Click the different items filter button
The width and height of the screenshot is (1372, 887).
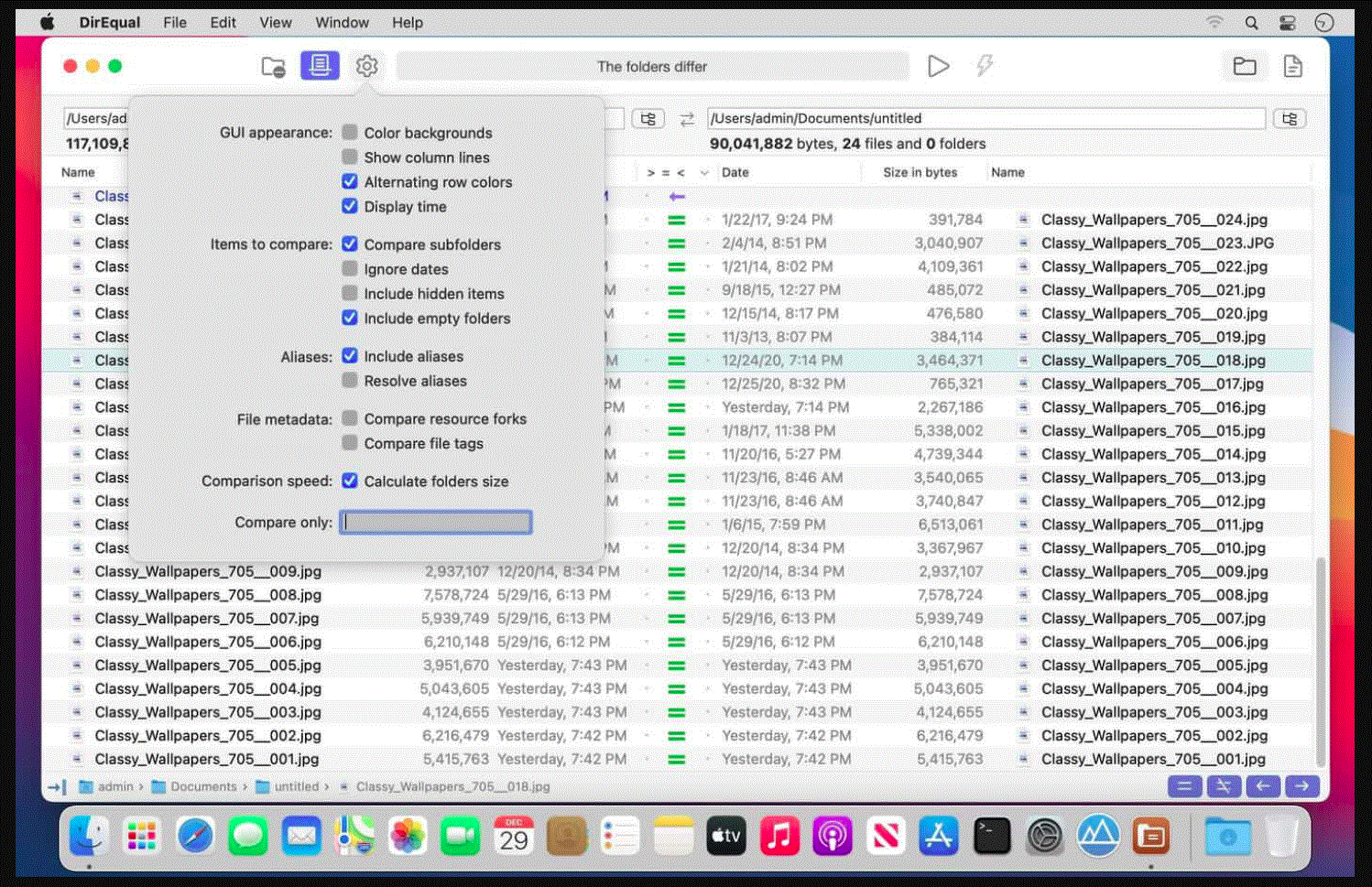coord(1224,785)
